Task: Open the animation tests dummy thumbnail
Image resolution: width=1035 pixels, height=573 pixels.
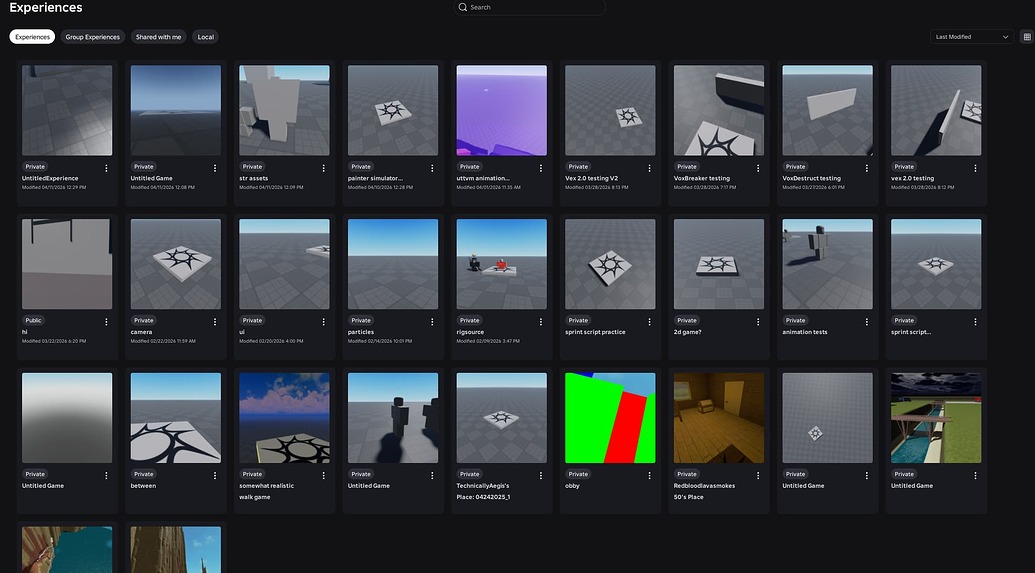Action: click(828, 264)
